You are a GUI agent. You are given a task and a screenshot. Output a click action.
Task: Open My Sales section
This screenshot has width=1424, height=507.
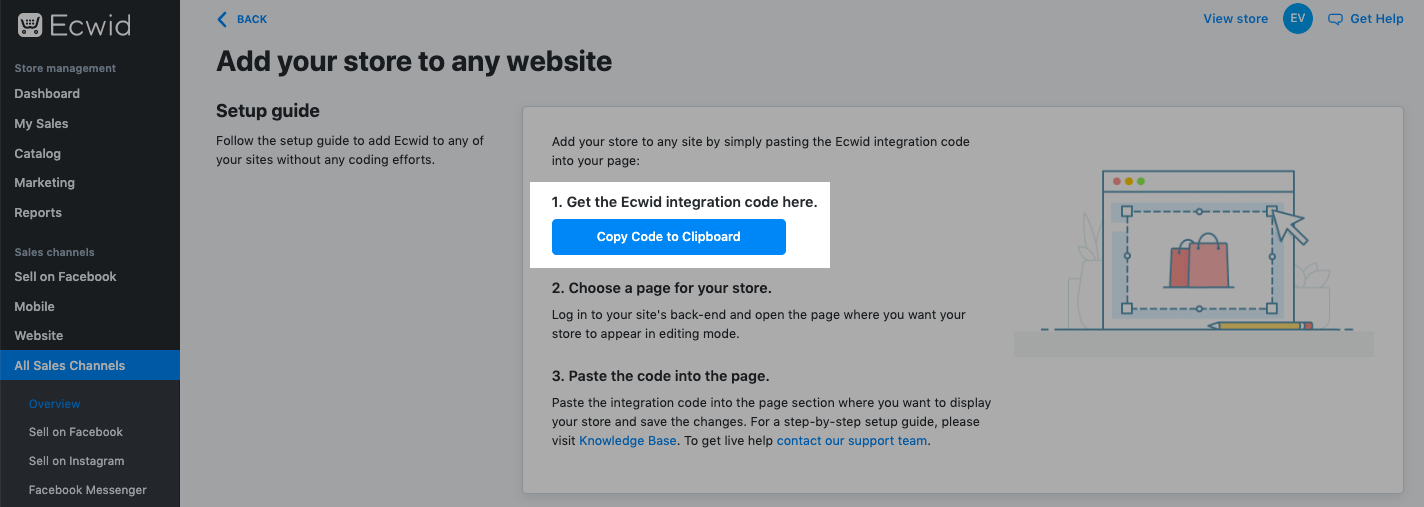[x=41, y=123]
